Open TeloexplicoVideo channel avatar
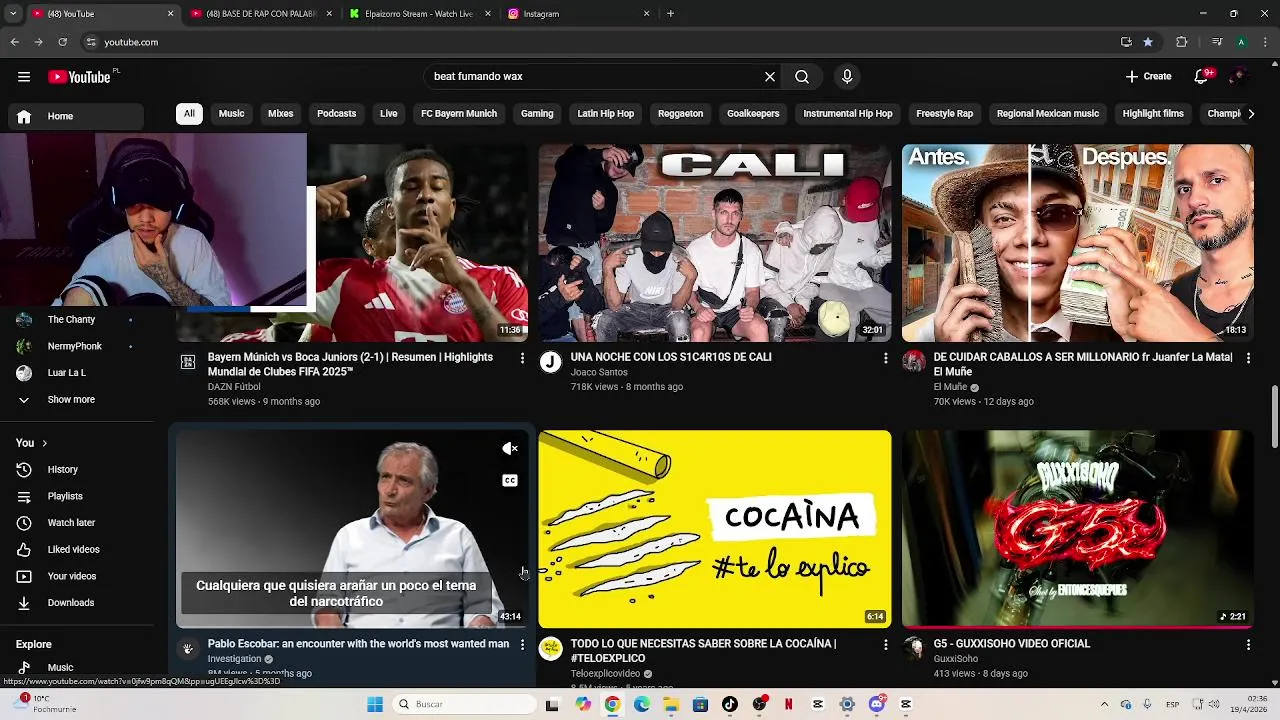 (x=551, y=649)
